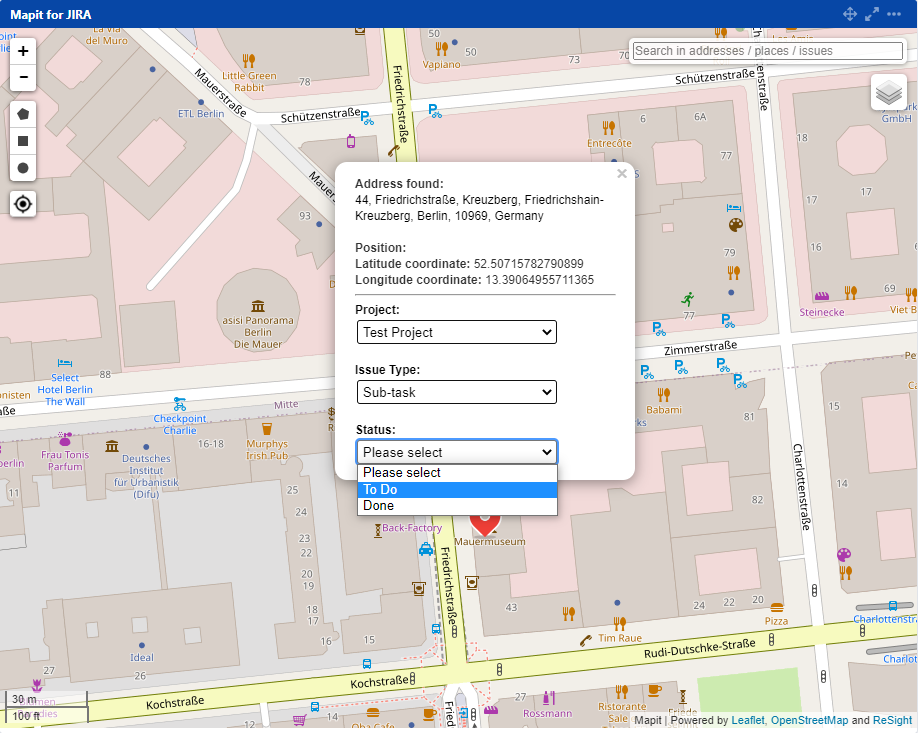Screen dimensions: 918x733
Task: Open the gadget more options menu
Action: pyautogui.click(x=896, y=14)
